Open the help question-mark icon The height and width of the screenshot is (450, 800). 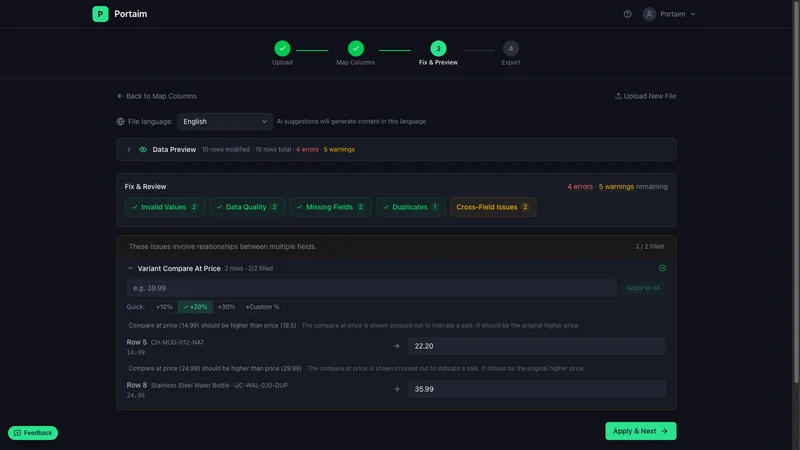click(627, 14)
